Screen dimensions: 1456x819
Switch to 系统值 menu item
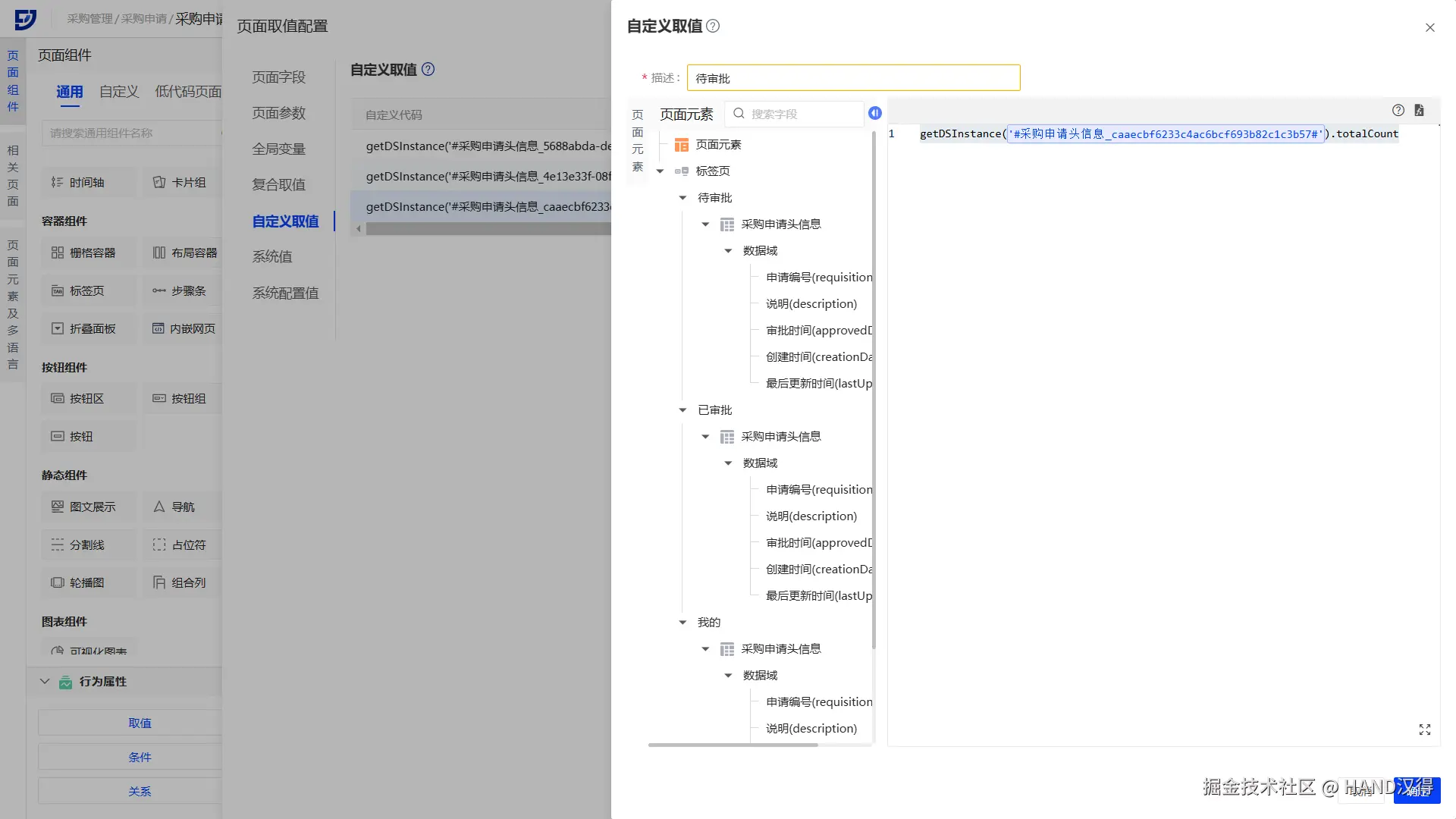272,257
